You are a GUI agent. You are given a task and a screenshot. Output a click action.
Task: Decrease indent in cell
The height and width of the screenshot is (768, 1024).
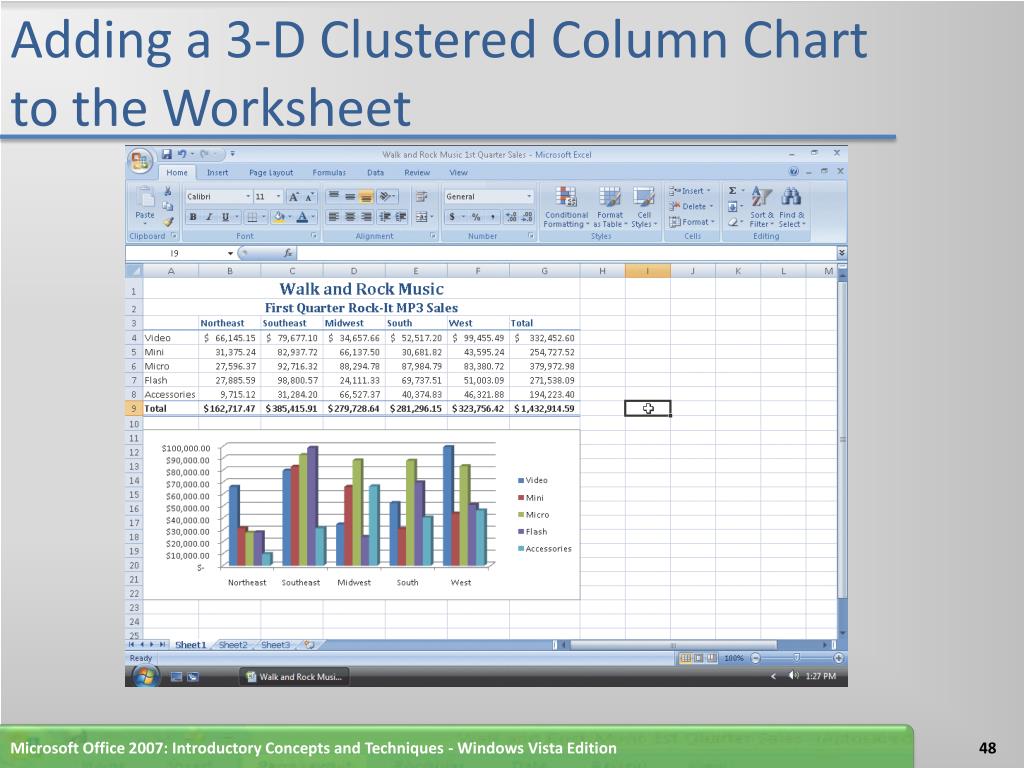[385, 217]
